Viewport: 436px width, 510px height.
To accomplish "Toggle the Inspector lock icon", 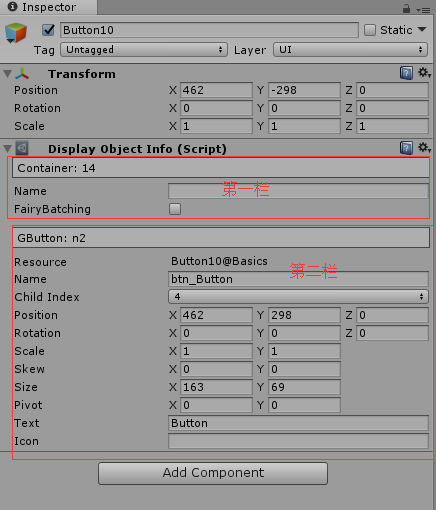I will (x=406, y=8).
